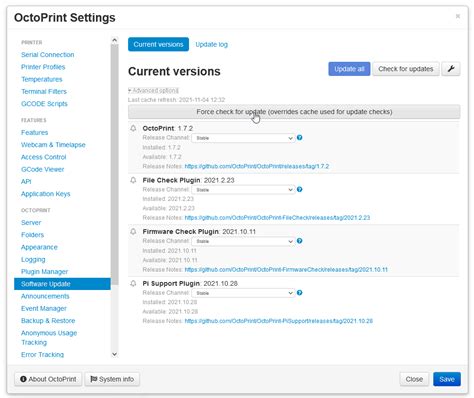Click the Update all button

pos(349,69)
